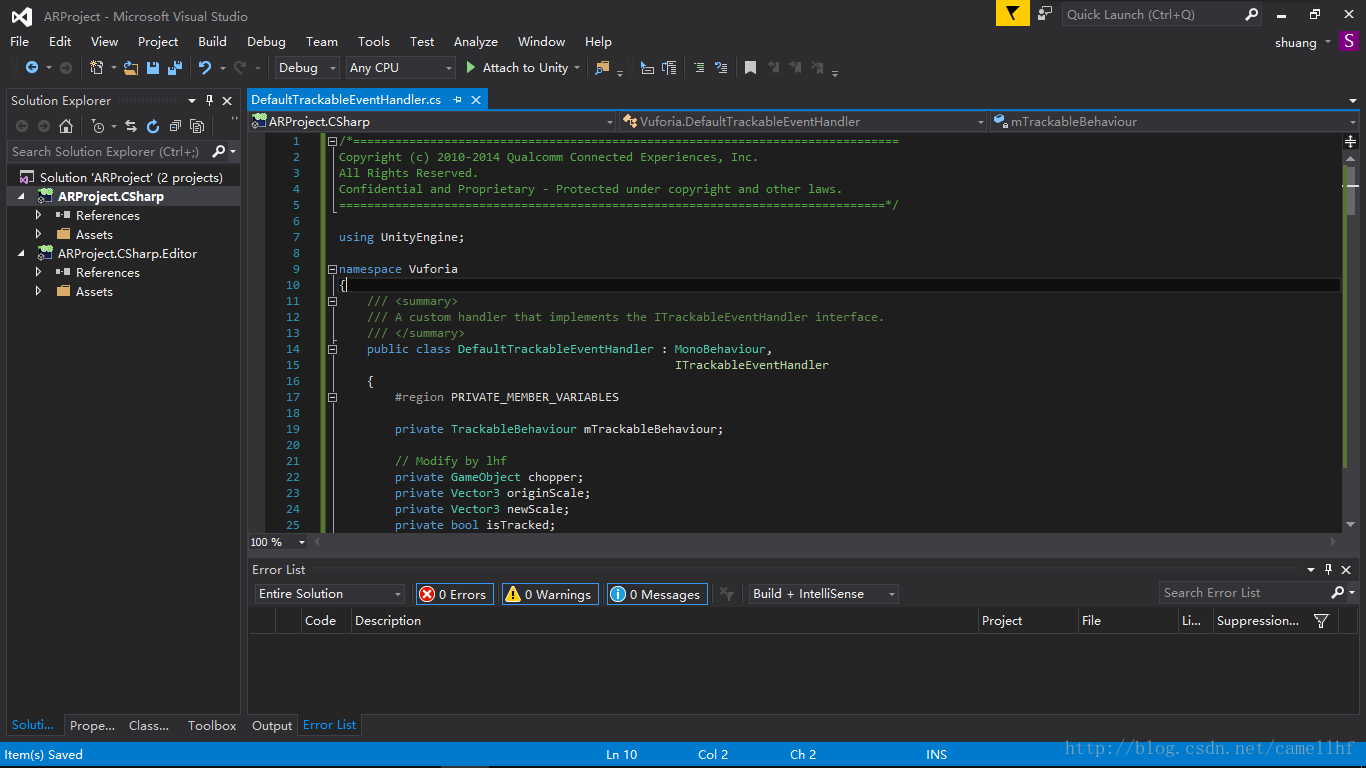Click the Open File folder icon
This screenshot has height=768, width=1366.
click(131, 68)
